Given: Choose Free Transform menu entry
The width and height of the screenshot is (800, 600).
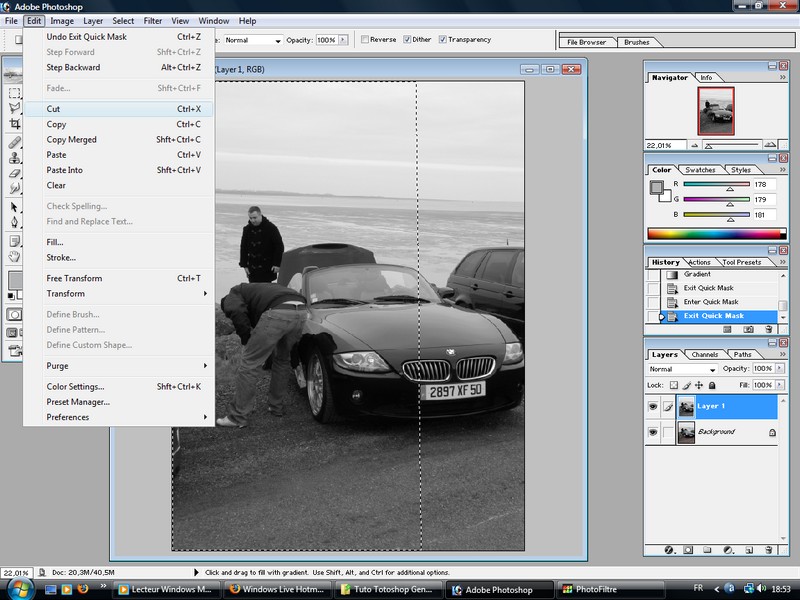Looking at the screenshot, I should point(118,278).
